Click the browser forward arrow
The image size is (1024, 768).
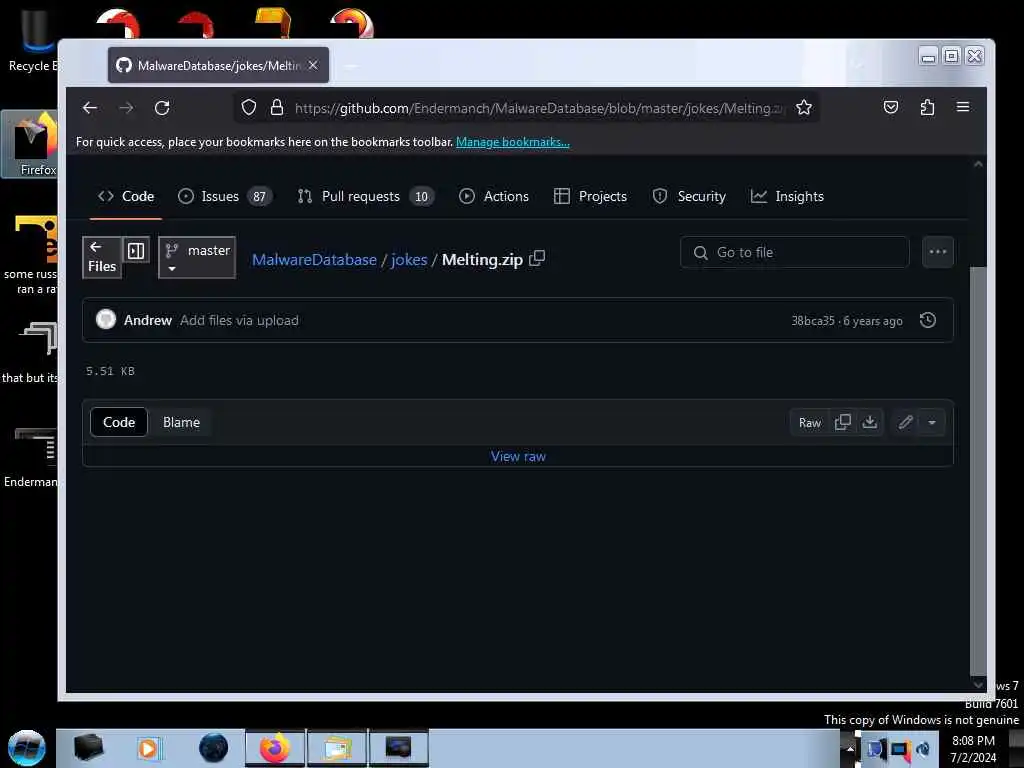pos(126,108)
